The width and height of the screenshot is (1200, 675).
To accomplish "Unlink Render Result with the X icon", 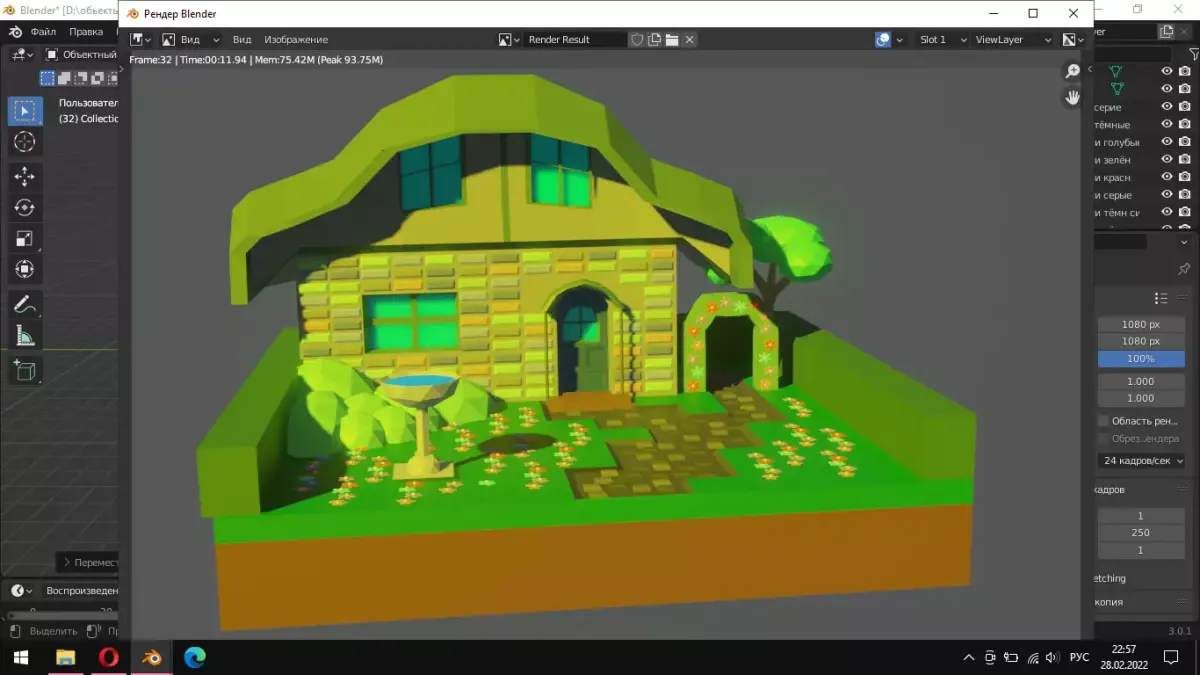I will tap(690, 40).
